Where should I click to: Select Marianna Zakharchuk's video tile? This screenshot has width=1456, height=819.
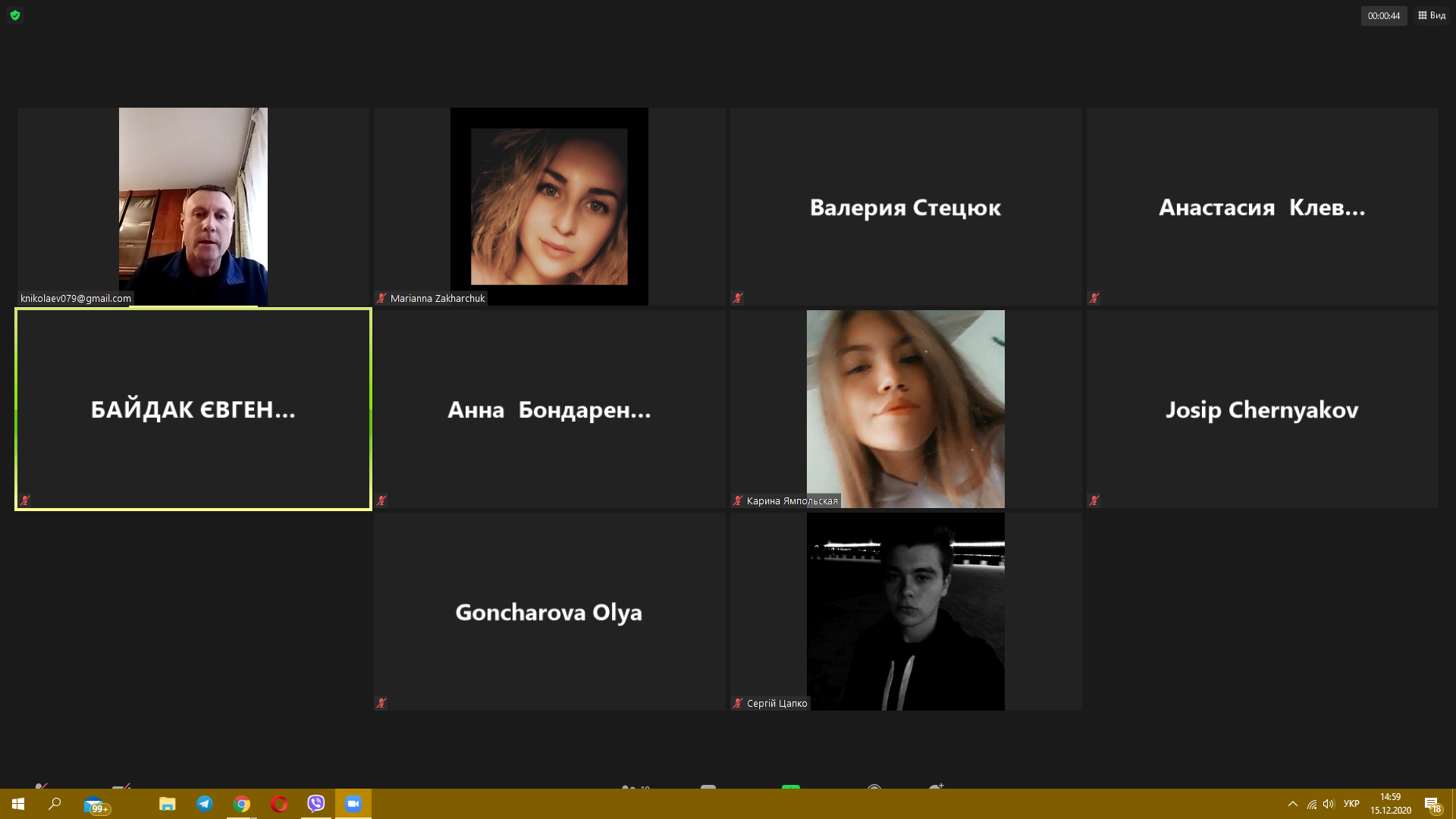click(x=549, y=206)
